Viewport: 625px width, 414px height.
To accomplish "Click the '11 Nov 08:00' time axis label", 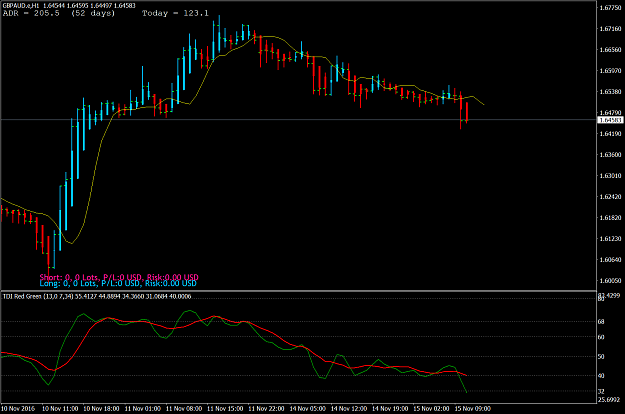I will [x=184, y=409].
